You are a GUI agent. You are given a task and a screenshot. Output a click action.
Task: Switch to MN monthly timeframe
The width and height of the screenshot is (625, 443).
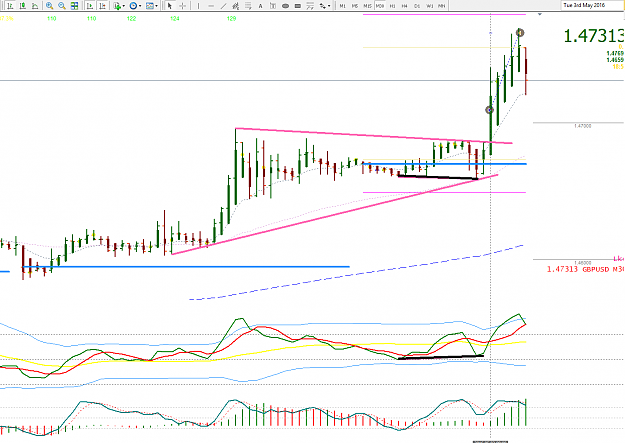[x=441, y=6]
